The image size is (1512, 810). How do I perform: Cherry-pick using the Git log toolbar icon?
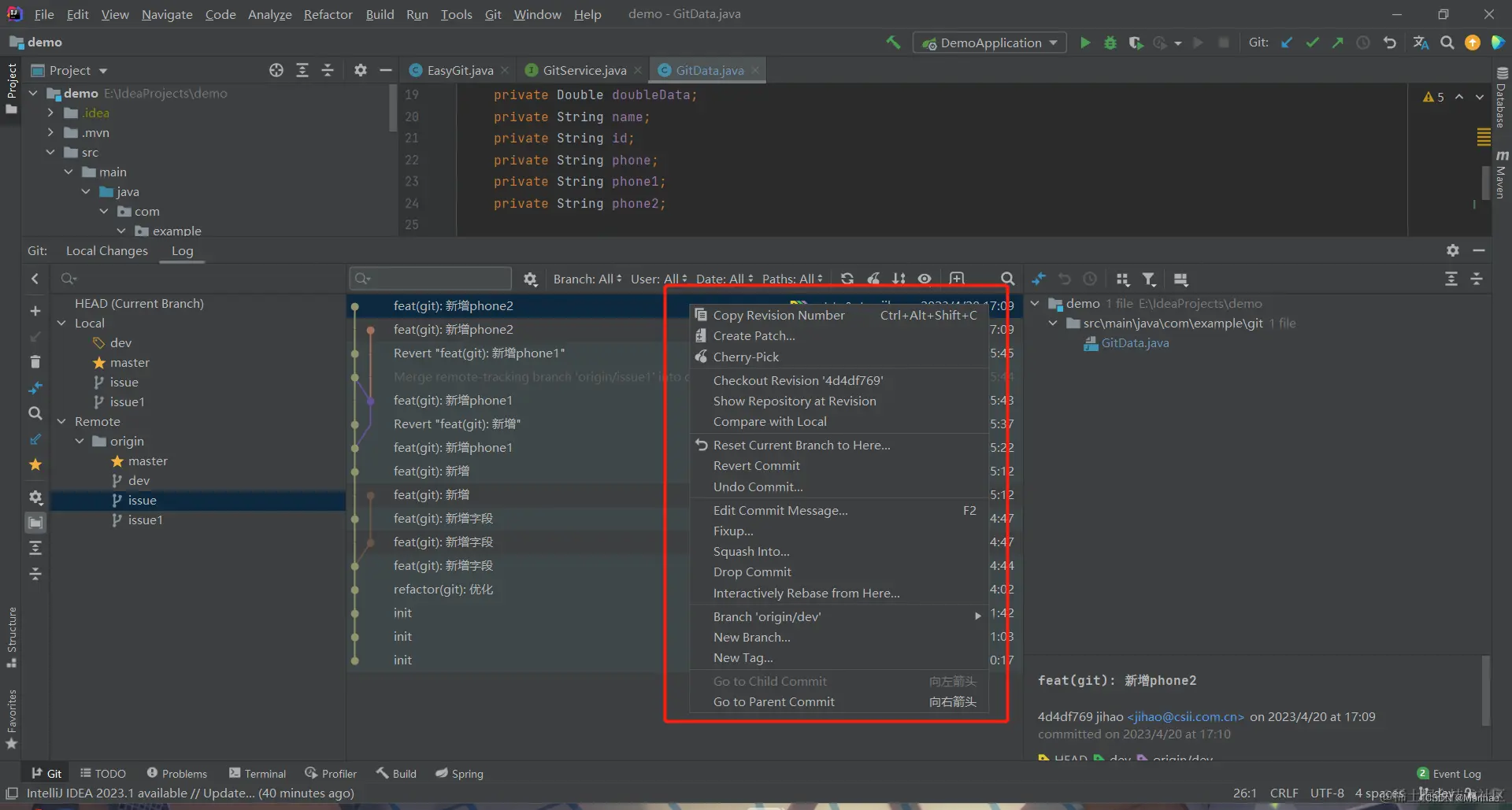click(x=873, y=279)
